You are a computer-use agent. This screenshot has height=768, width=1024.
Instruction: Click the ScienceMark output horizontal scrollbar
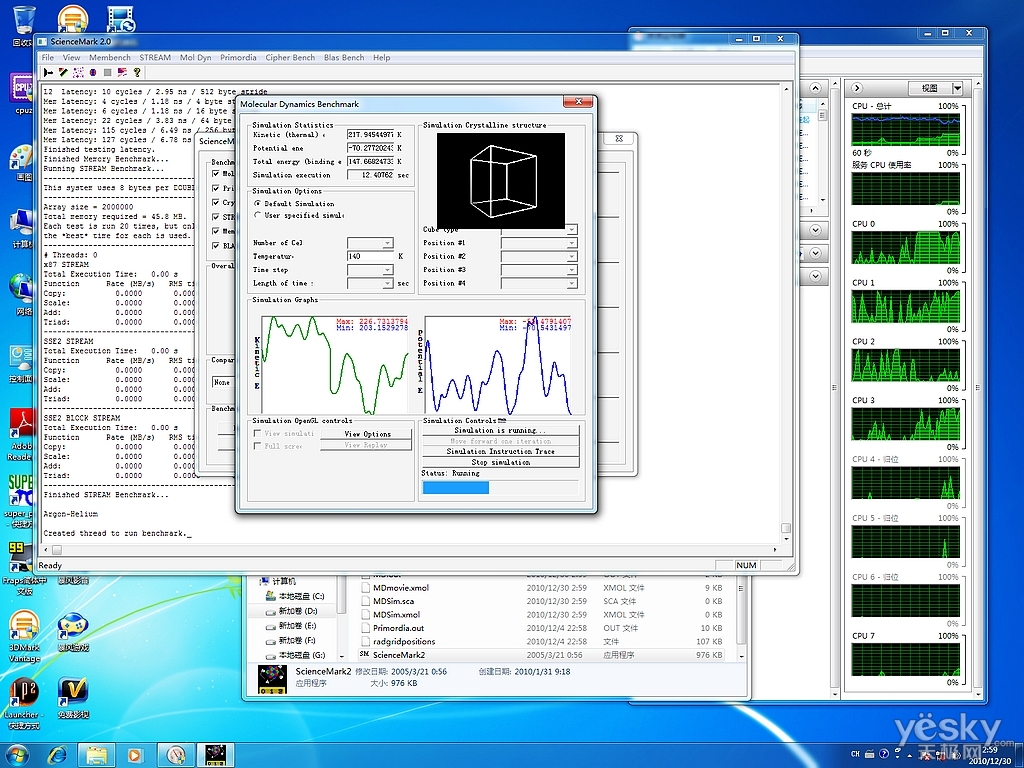pyautogui.click(x=412, y=550)
